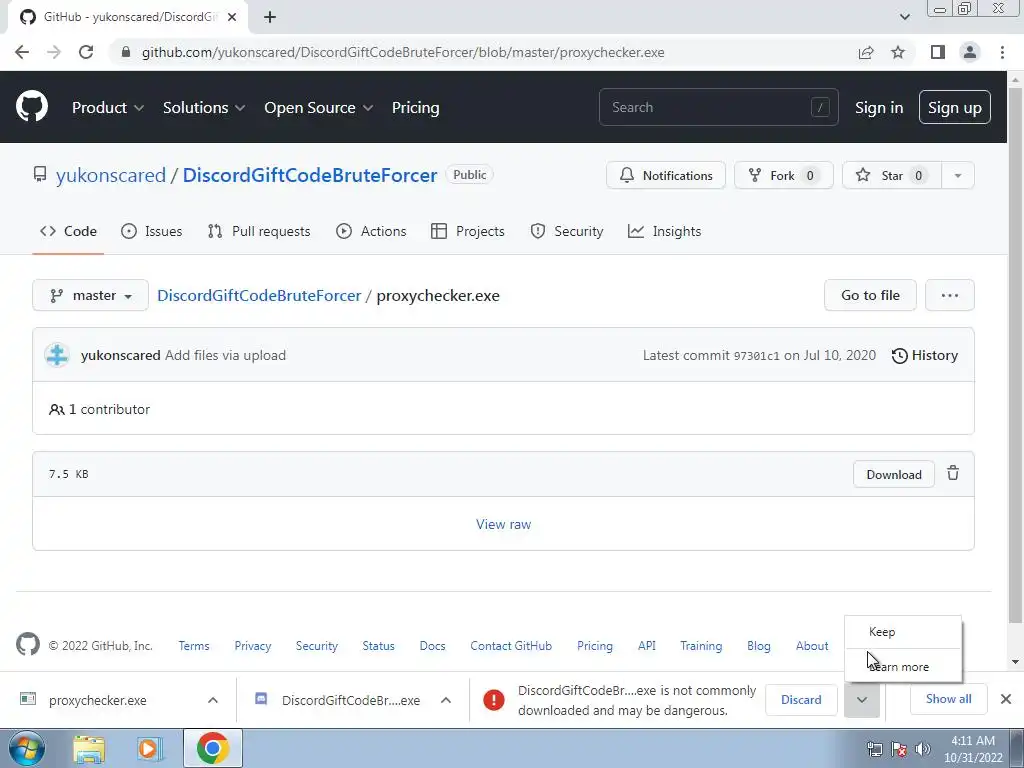
Task: Choose Learn more from download menu
Action: [903, 666]
